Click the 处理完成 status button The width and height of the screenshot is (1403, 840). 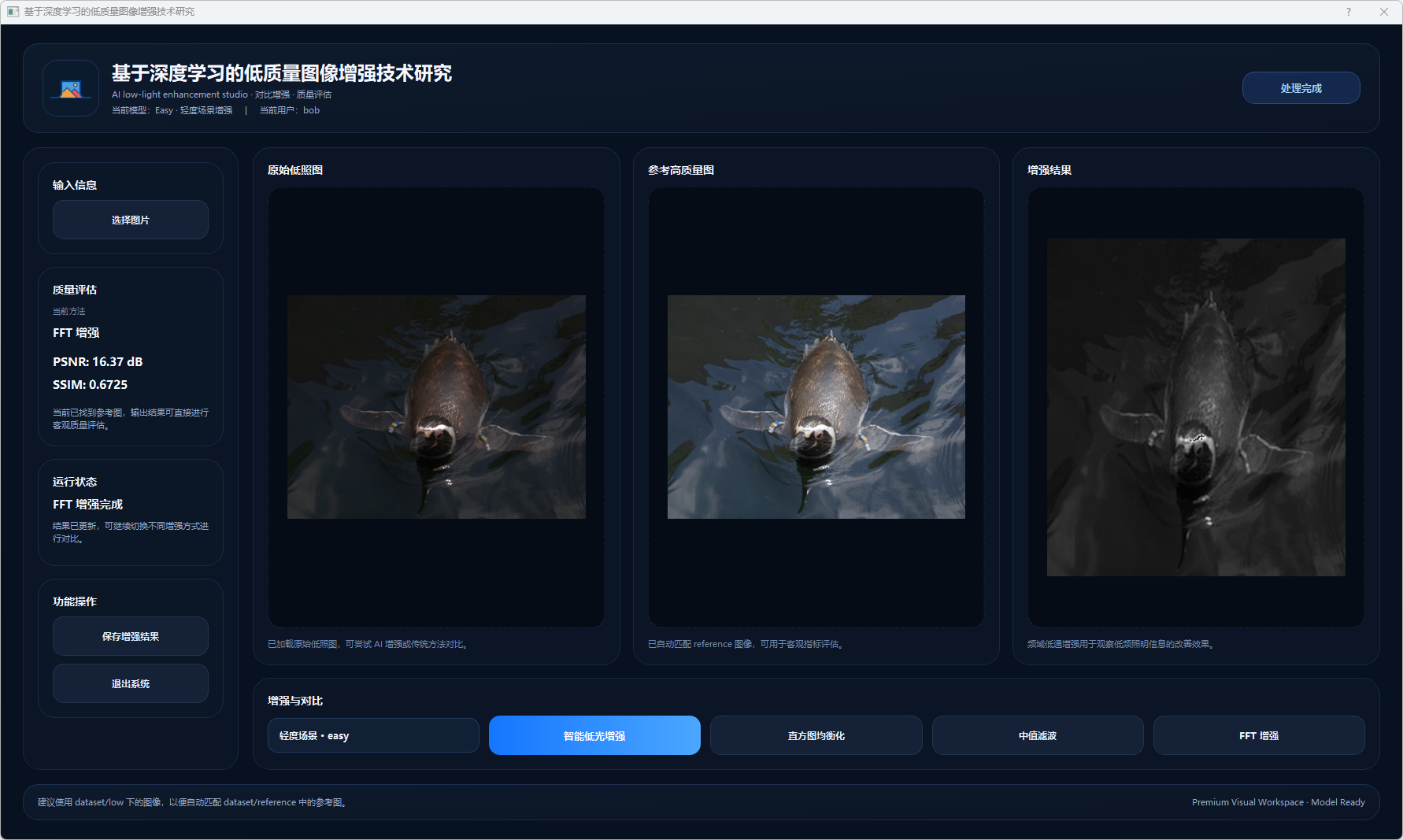coord(1301,88)
